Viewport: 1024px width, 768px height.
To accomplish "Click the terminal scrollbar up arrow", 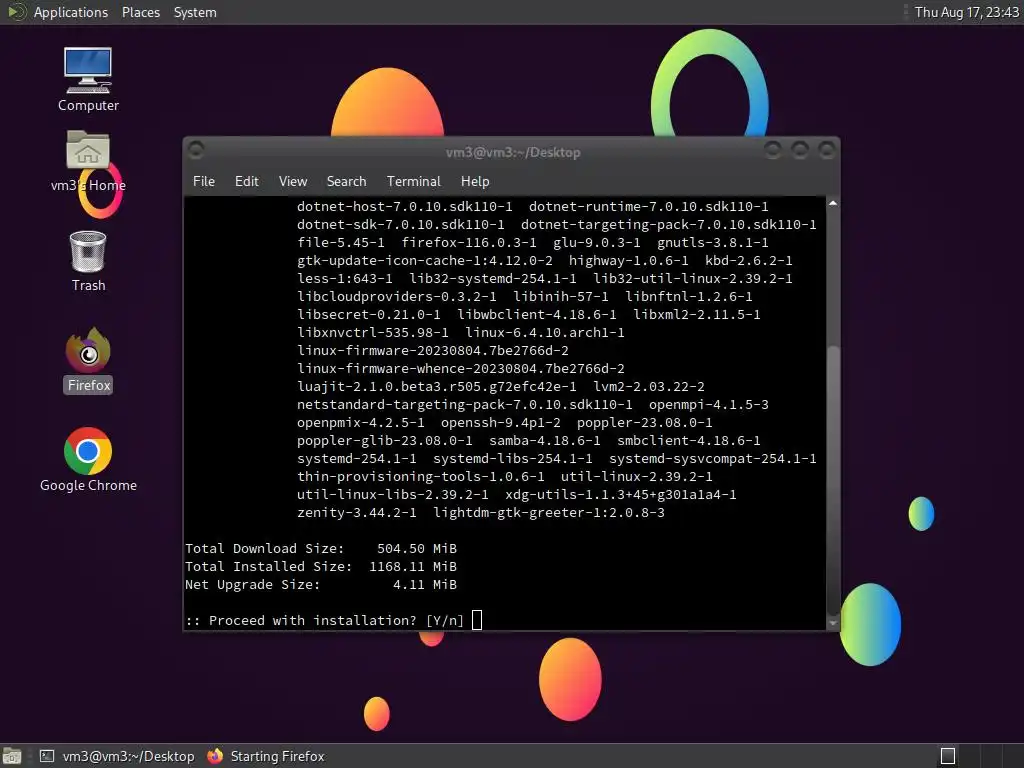I will (x=833, y=204).
